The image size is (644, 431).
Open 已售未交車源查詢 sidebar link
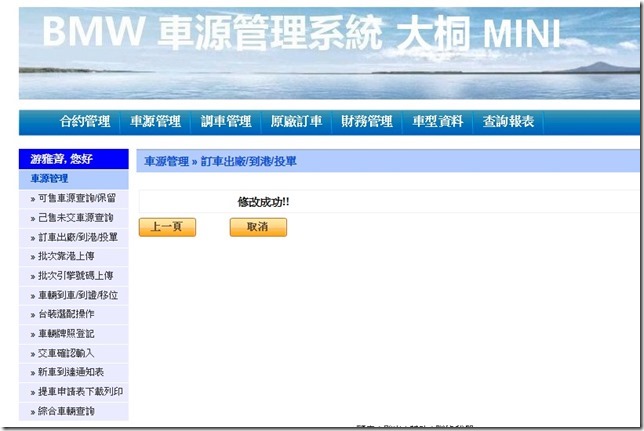pyautogui.click(x=74, y=218)
